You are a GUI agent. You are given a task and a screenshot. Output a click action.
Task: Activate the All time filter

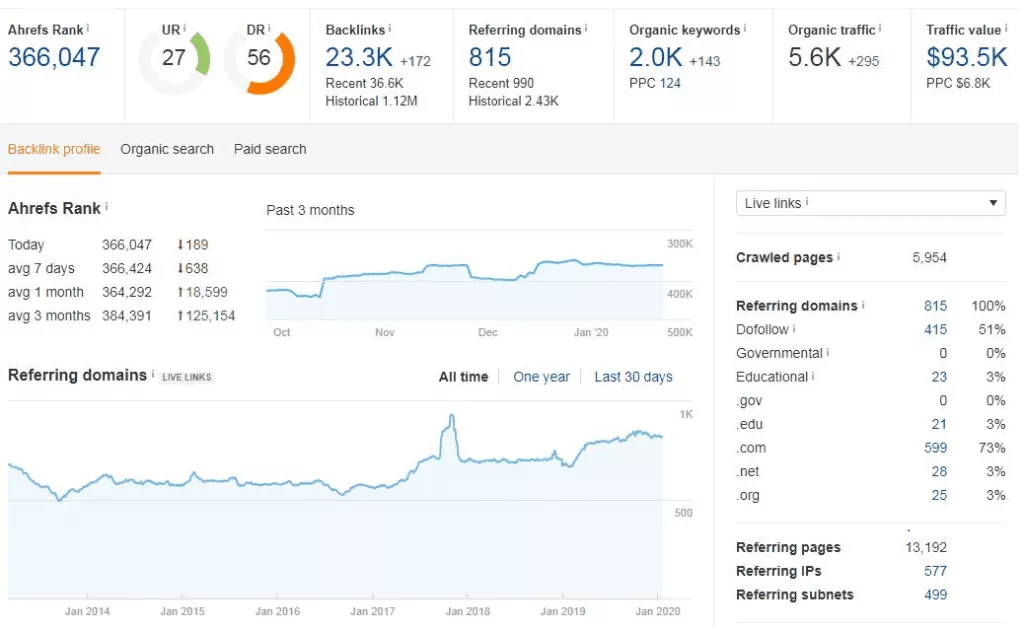click(466, 377)
